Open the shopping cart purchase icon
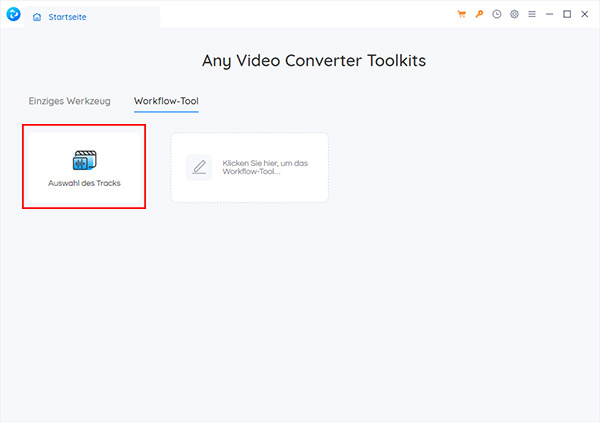Viewport: 600px width, 422px height. (462, 15)
